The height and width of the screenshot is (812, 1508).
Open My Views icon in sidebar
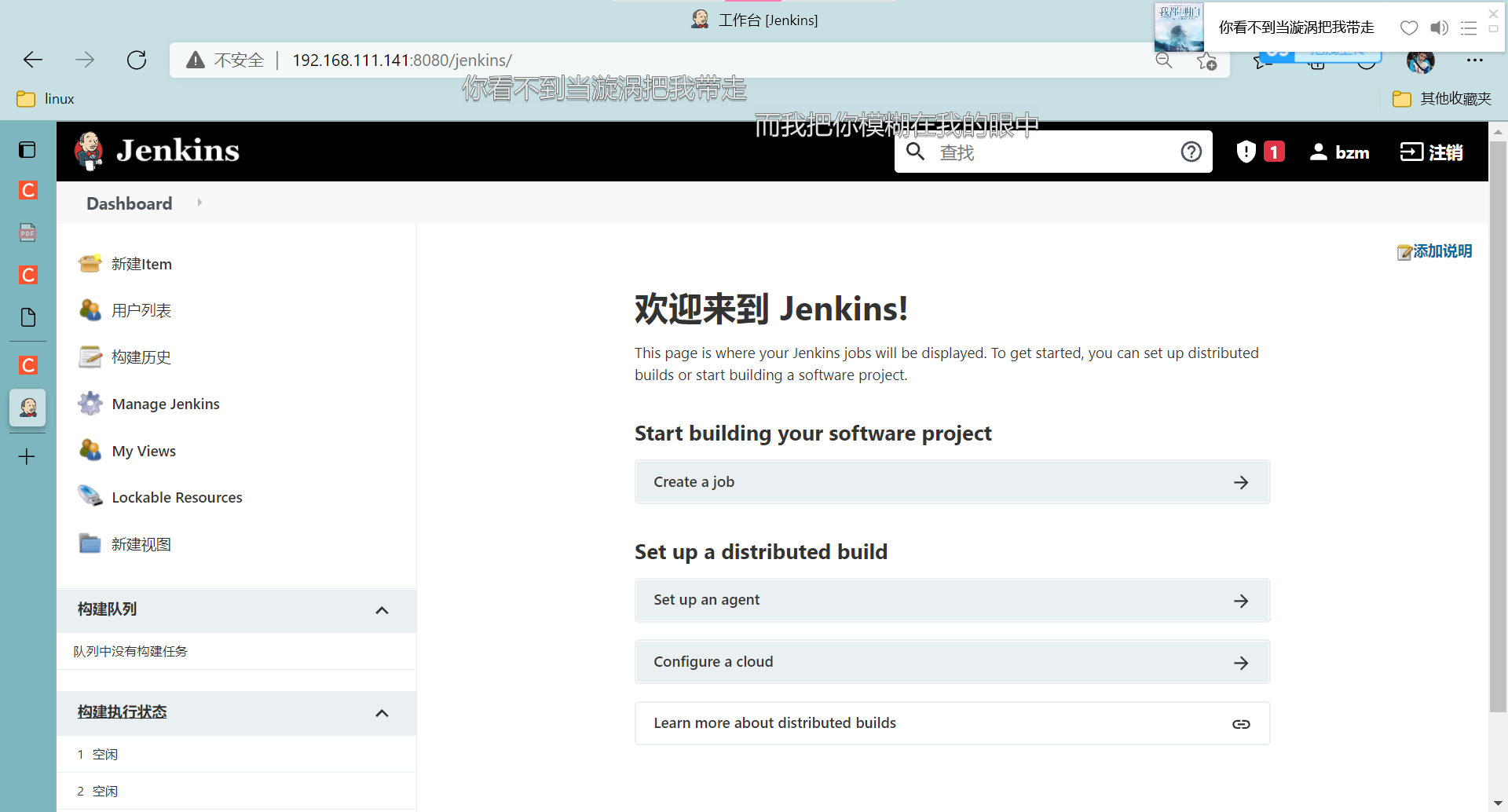pos(90,451)
